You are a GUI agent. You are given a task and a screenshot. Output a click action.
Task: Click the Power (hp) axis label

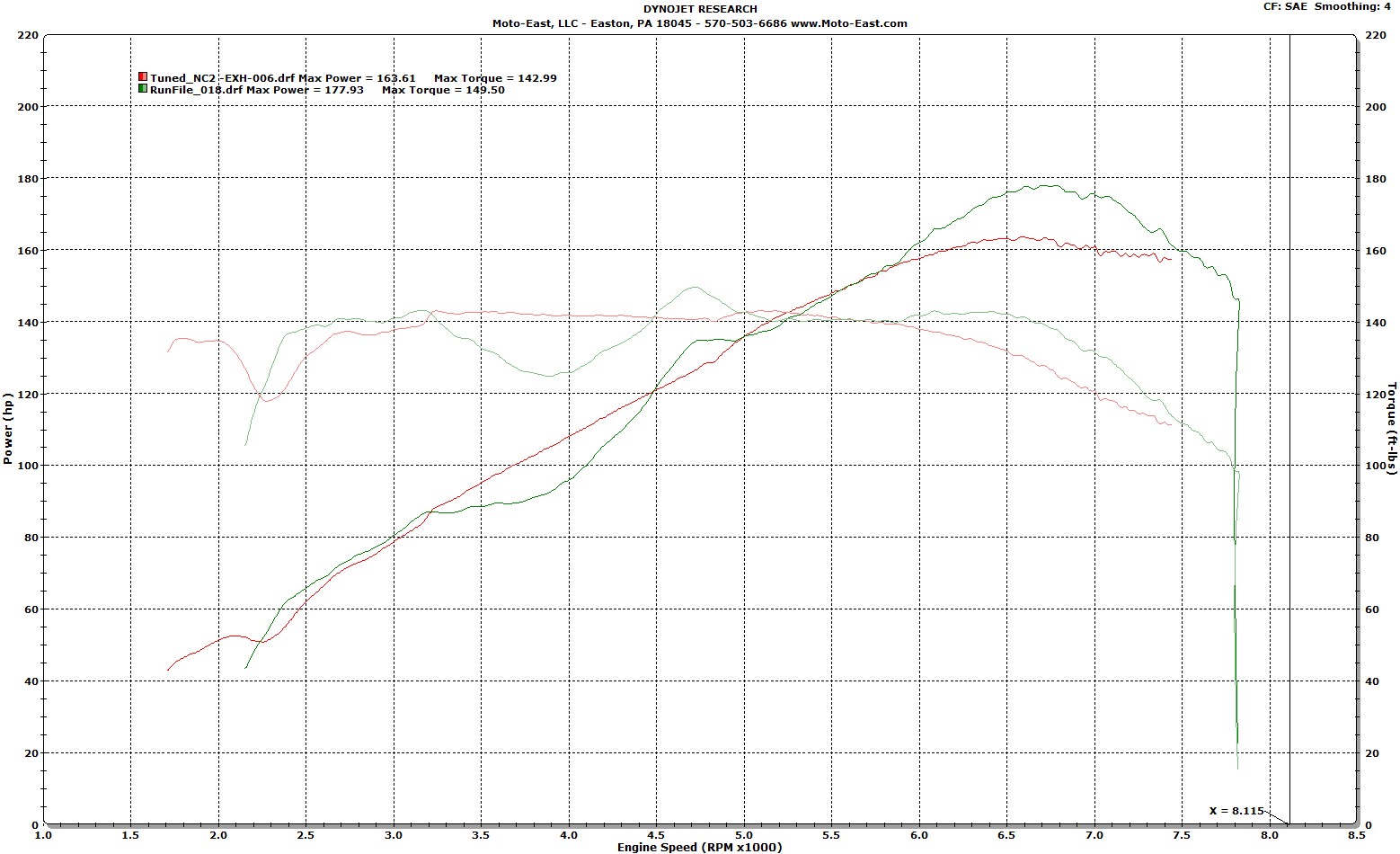pos(8,430)
